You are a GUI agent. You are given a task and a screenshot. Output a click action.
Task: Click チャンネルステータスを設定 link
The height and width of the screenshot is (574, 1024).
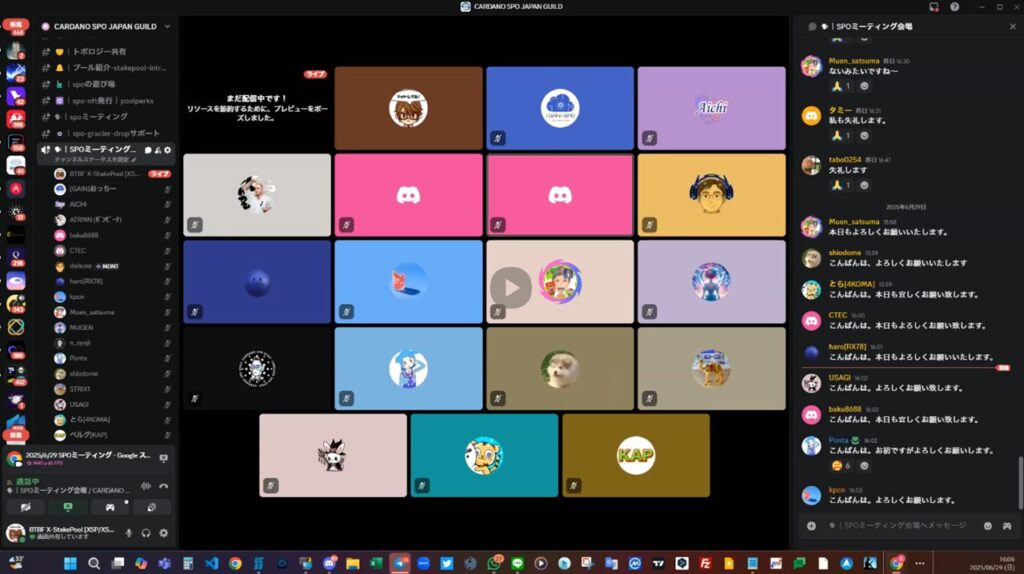[x=95, y=159]
